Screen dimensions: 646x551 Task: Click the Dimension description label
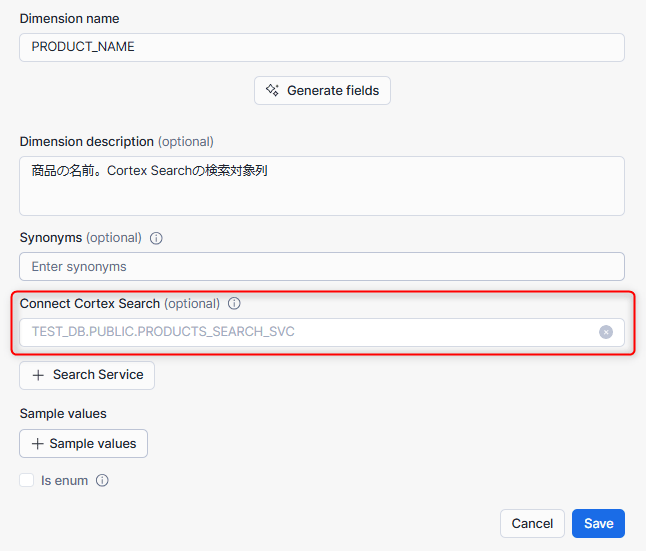tap(87, 141)
